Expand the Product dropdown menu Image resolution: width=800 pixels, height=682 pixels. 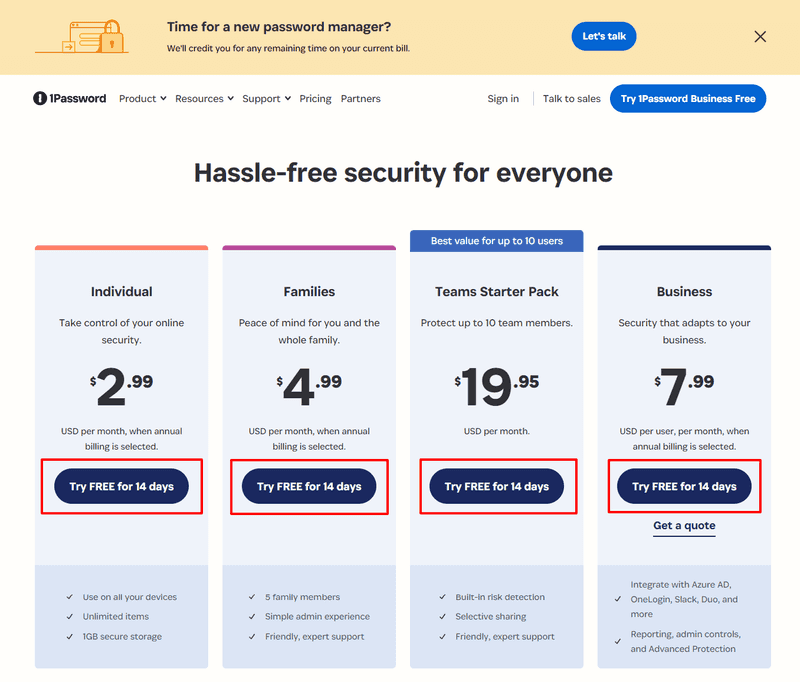142,98
